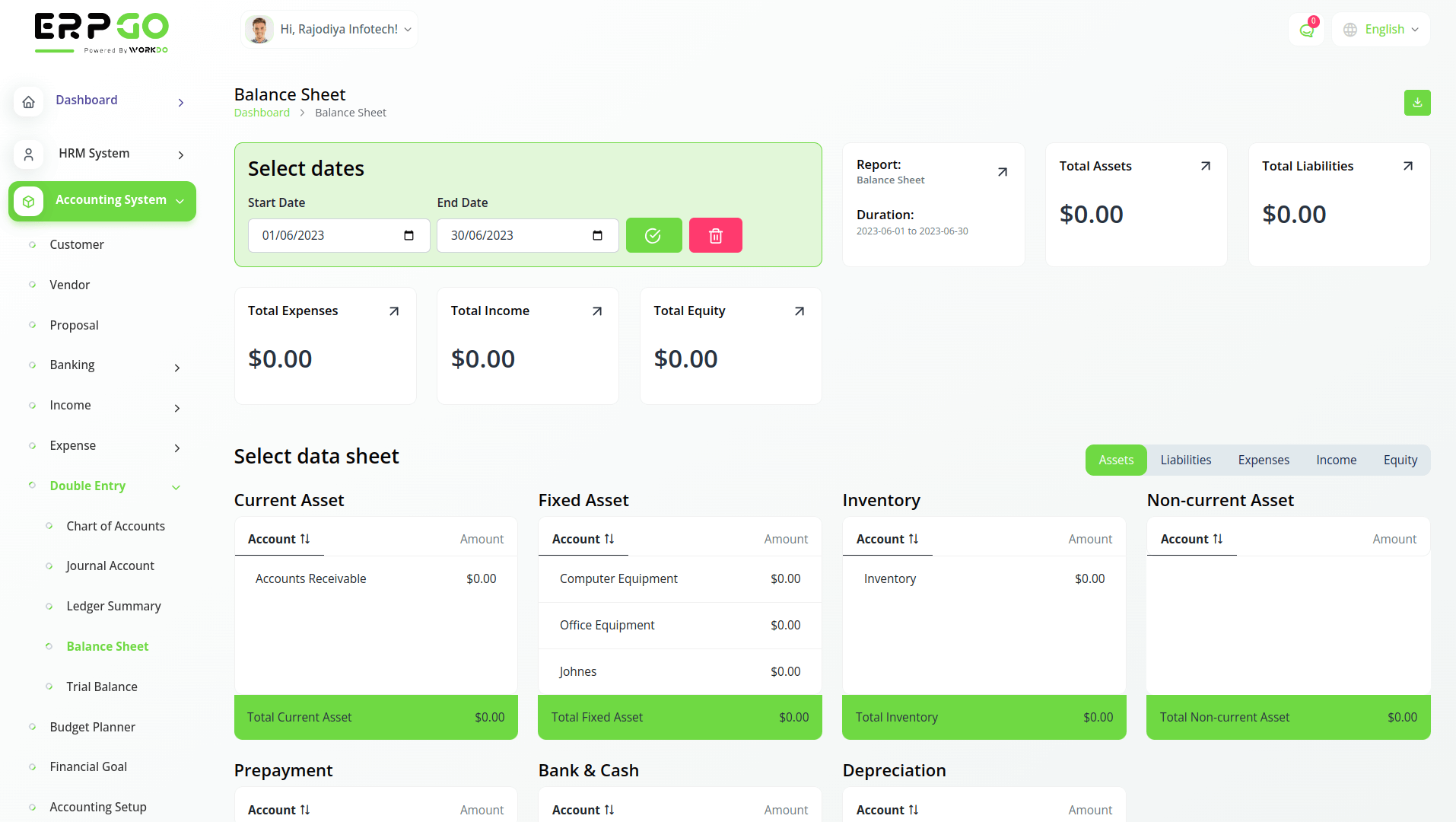Click the Dashboard breadcrumb link
This screenshot has height=822, width=1456.
tap(262, 113)
